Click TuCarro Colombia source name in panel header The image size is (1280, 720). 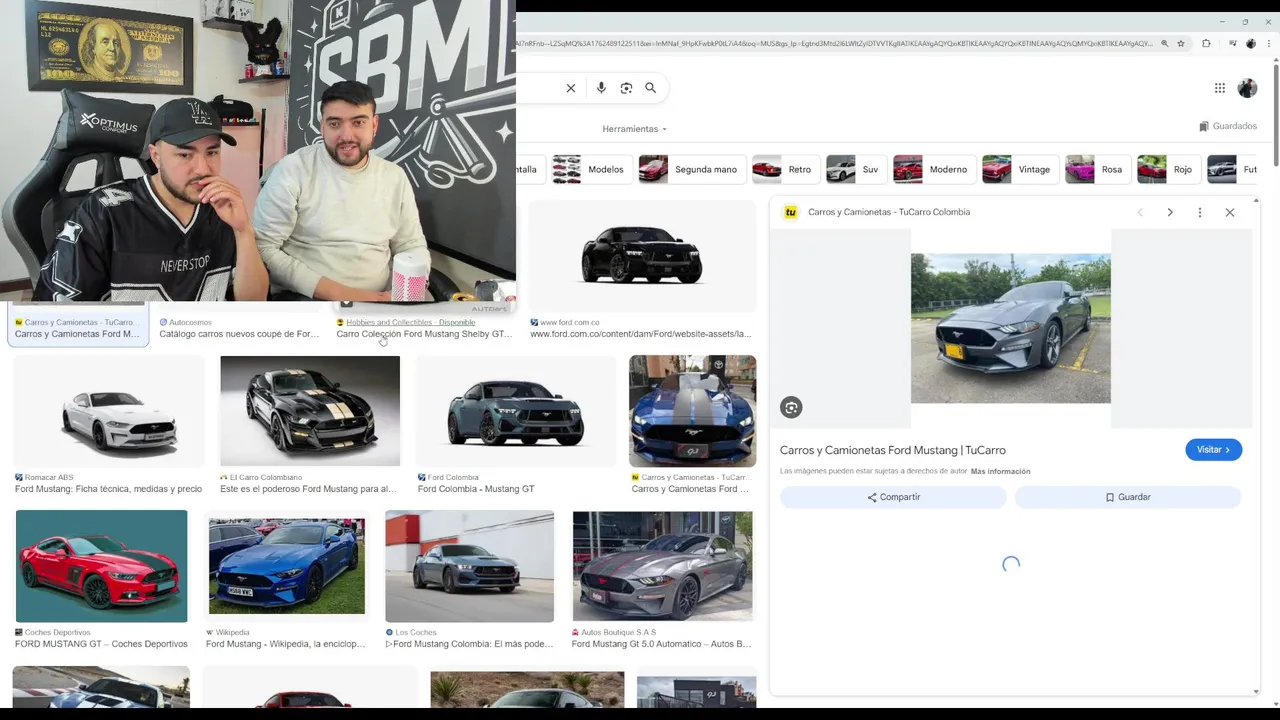[x=889, y=212]
